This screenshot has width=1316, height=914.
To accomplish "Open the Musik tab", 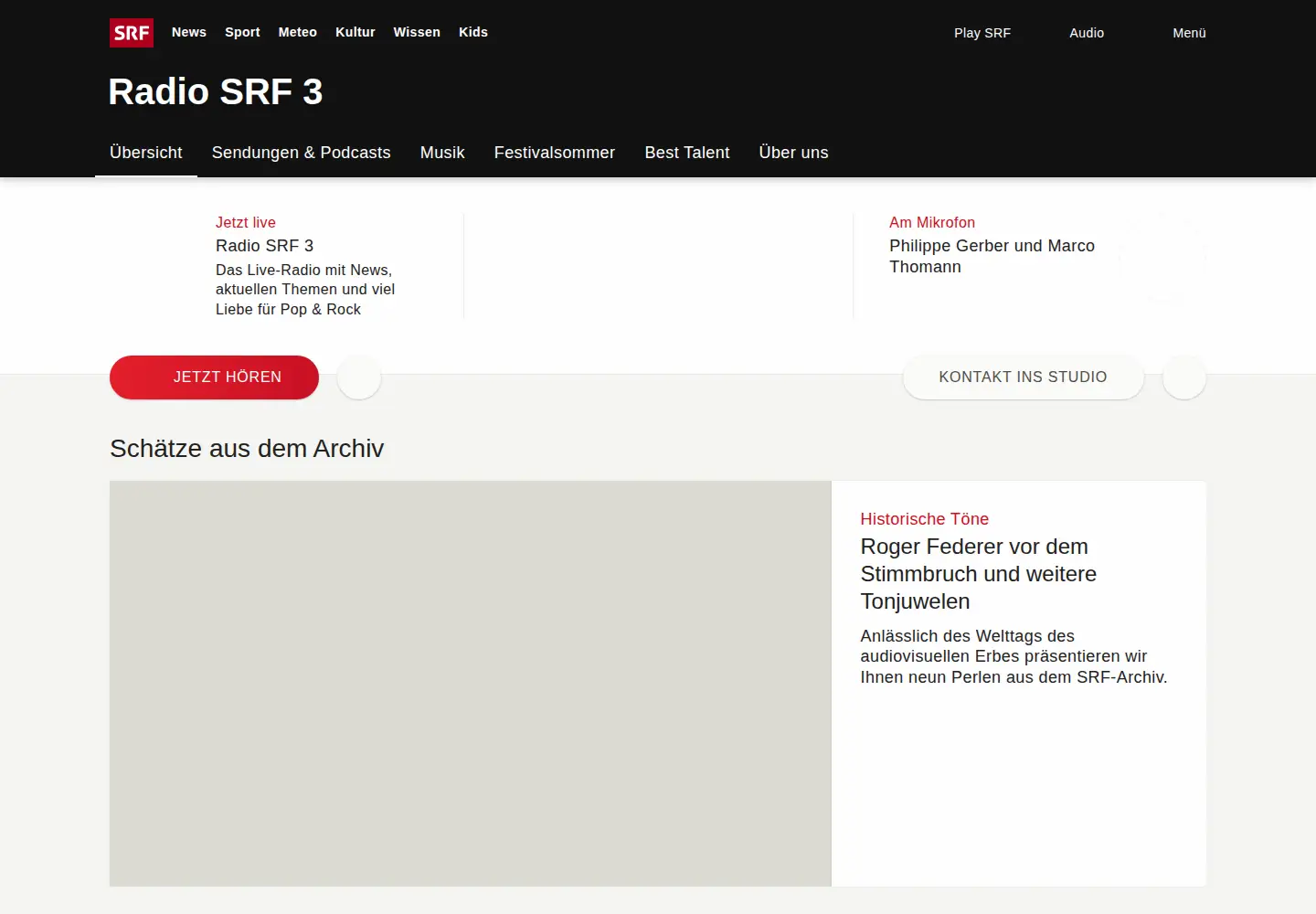I will pos(442,153).
